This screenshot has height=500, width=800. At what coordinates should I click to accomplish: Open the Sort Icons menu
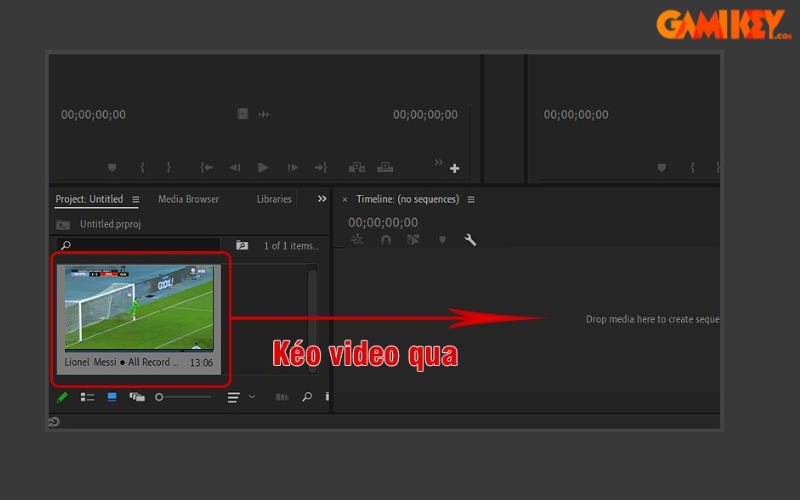(234, 397)
